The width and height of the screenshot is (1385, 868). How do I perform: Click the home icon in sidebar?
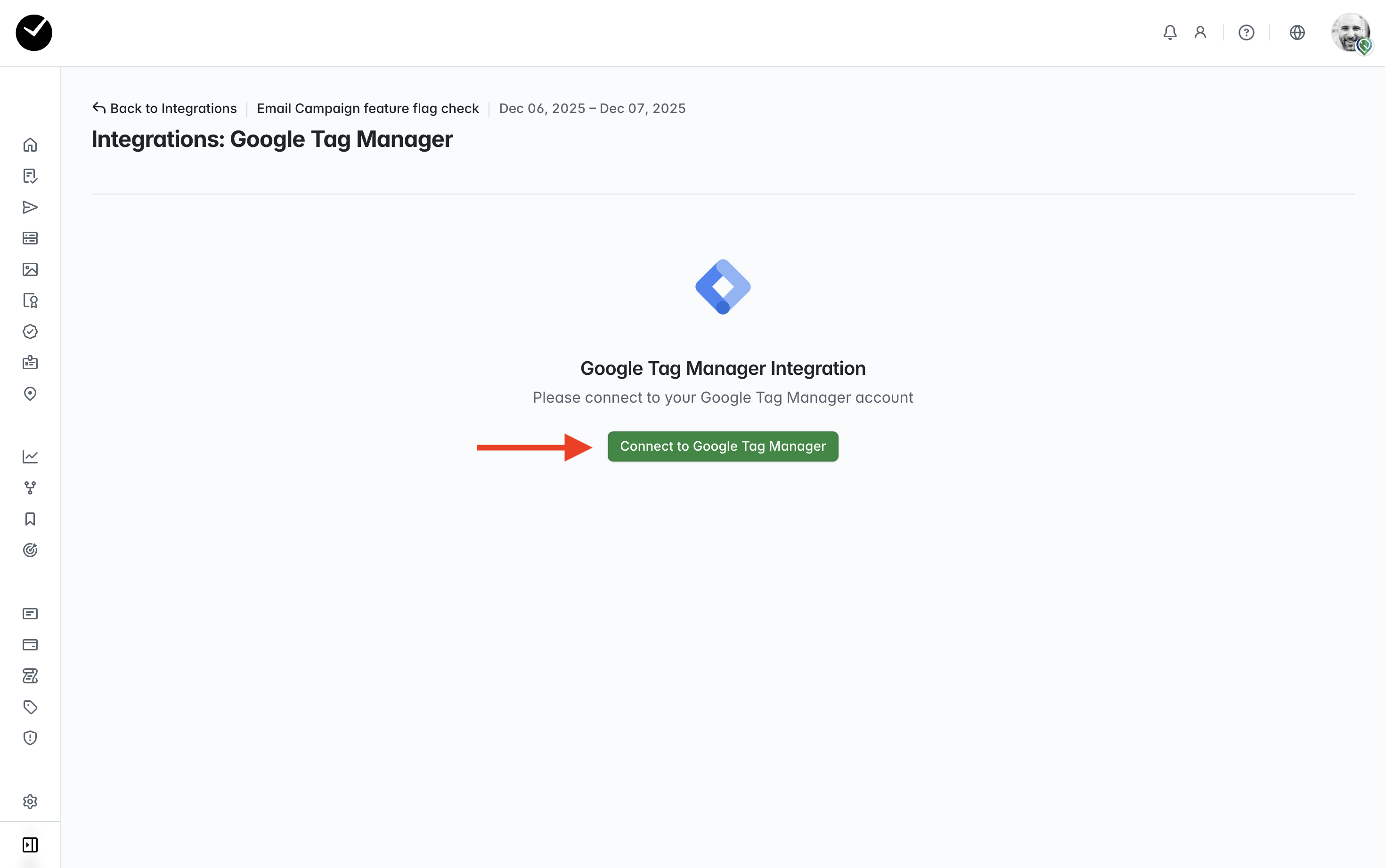(30, 145)
